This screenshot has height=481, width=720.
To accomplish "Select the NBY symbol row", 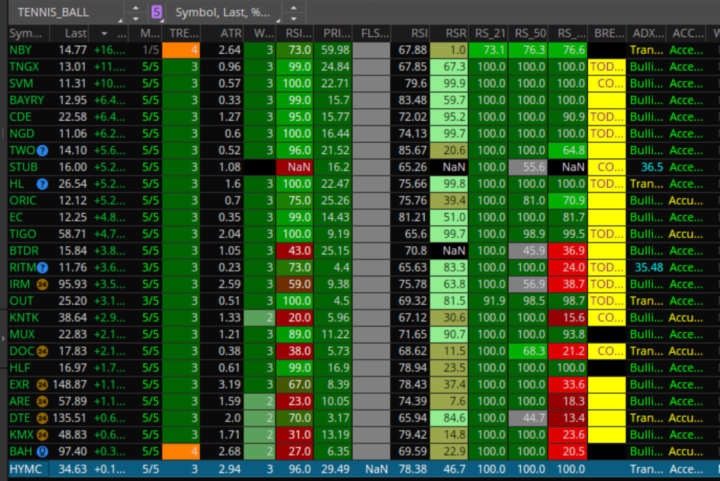I will coord(21,50).
